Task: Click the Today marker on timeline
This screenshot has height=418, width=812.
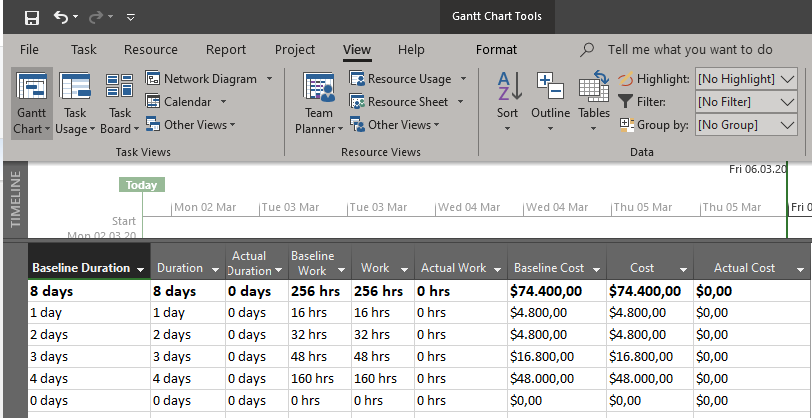Action: tap(141, 185)
